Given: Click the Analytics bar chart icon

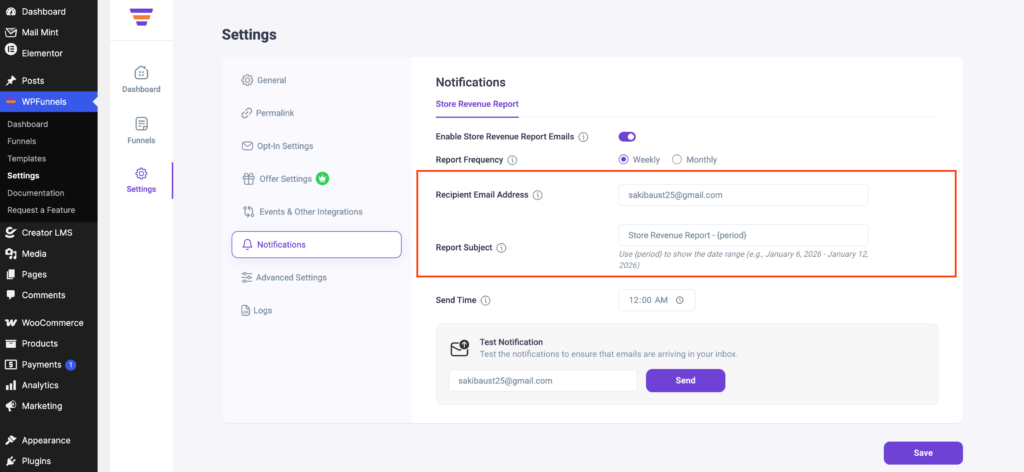Looking at the screenshot, I should (11, 385).
